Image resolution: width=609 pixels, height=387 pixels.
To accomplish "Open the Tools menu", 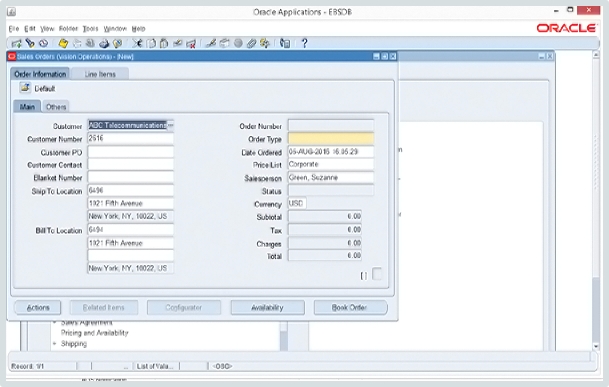I will (x=90, y=29).
